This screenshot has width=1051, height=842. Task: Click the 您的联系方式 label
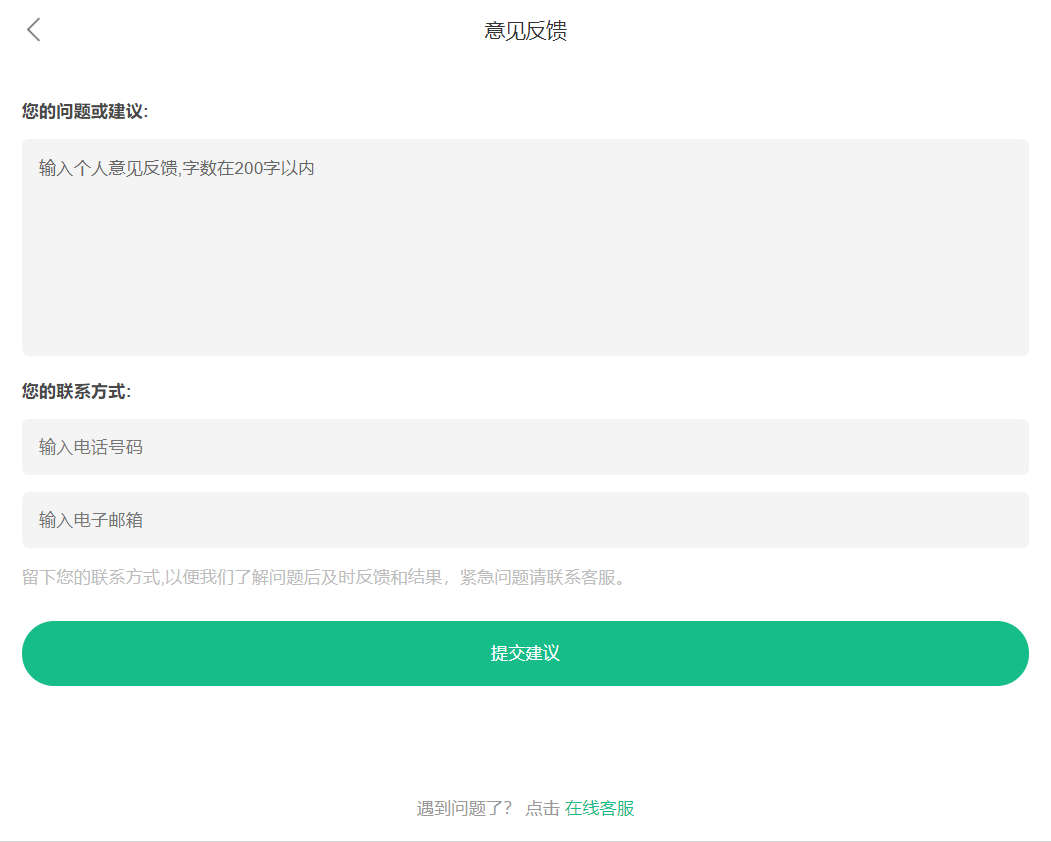(76, 391)
